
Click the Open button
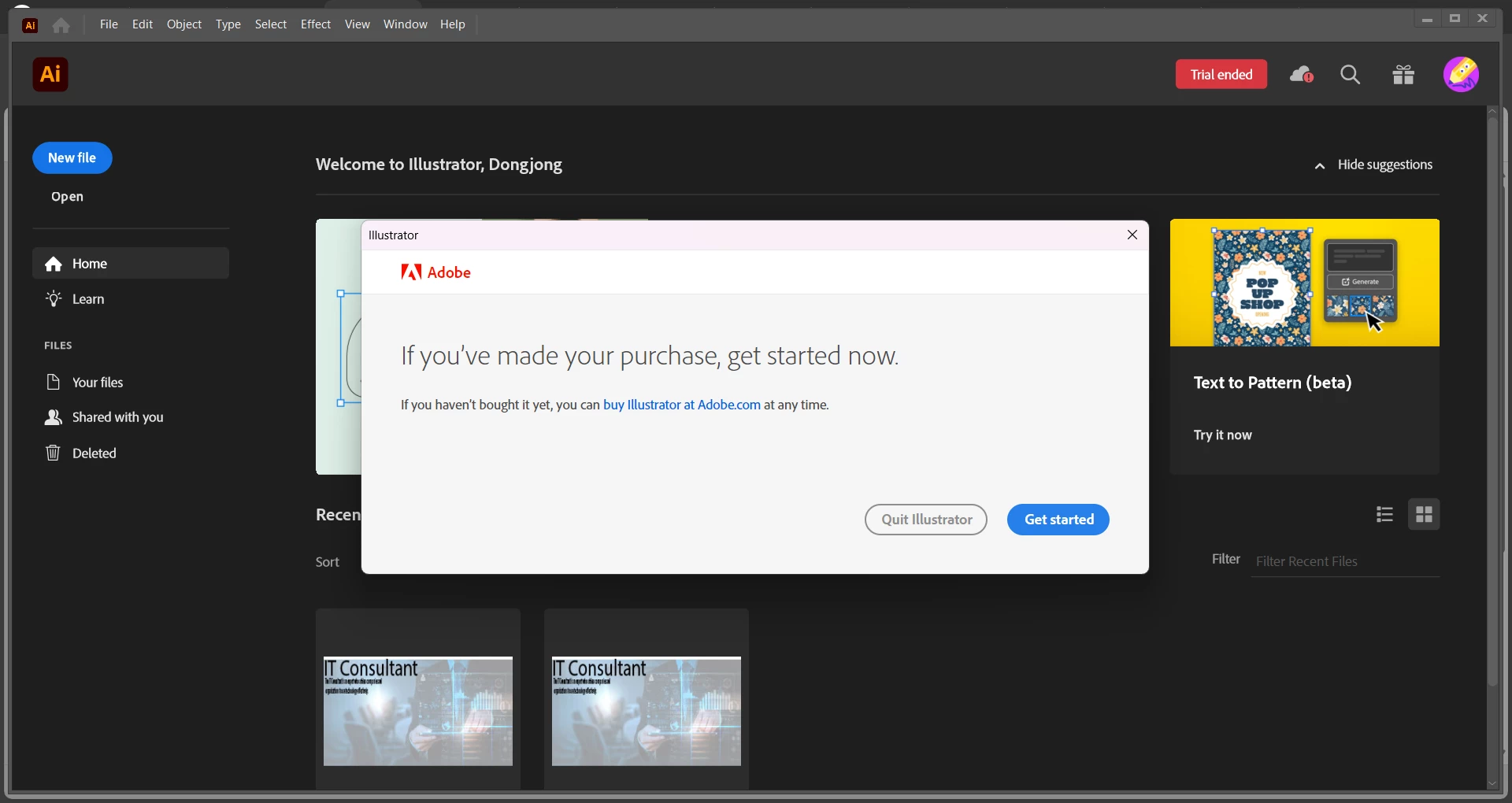68,197
